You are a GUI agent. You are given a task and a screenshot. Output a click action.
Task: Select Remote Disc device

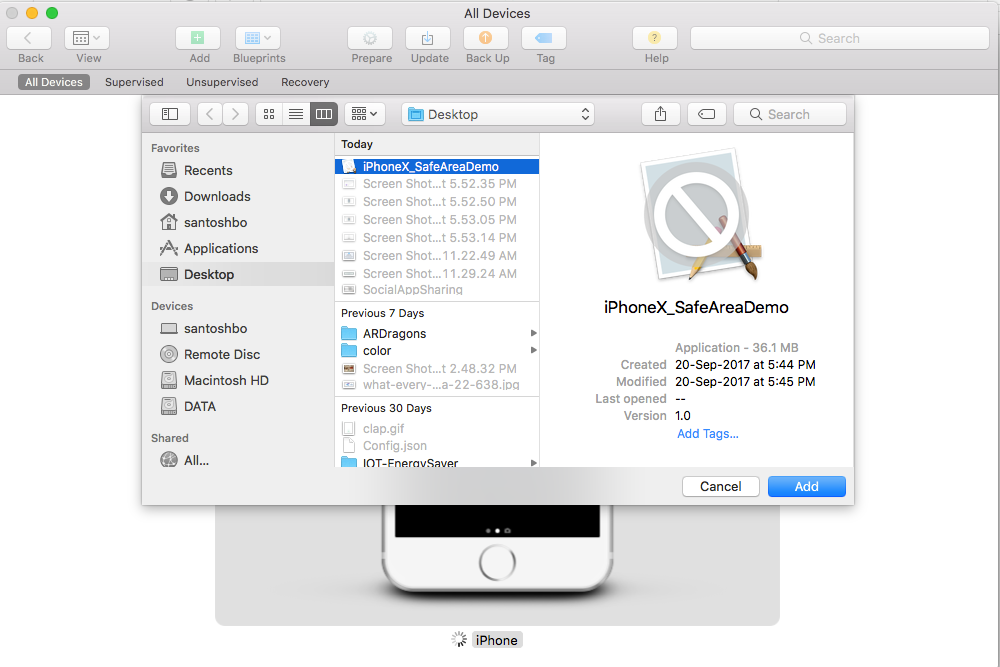click(x=239, y=355)
